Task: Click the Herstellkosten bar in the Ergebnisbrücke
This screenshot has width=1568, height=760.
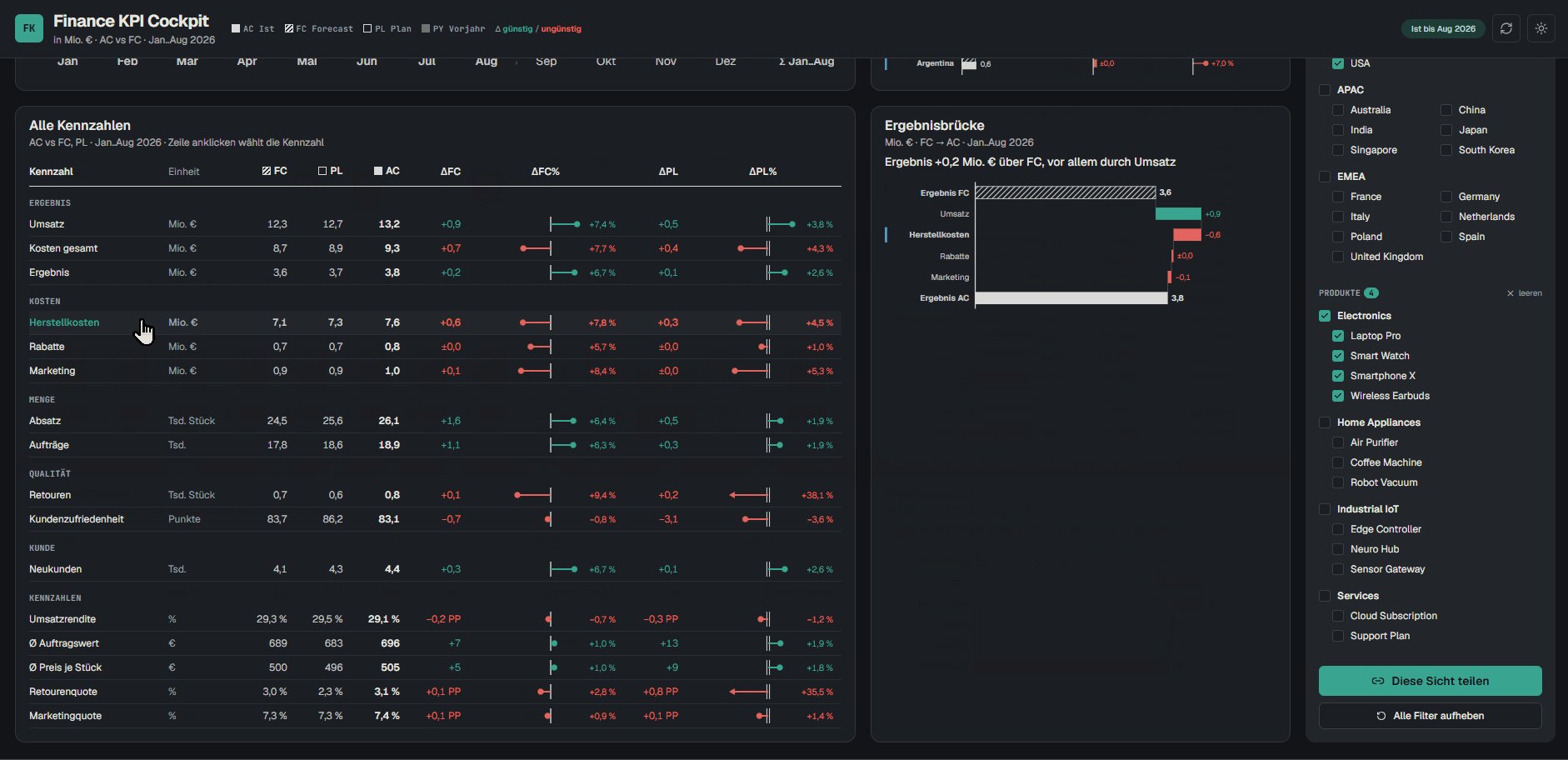Action: click(1187, 235)
